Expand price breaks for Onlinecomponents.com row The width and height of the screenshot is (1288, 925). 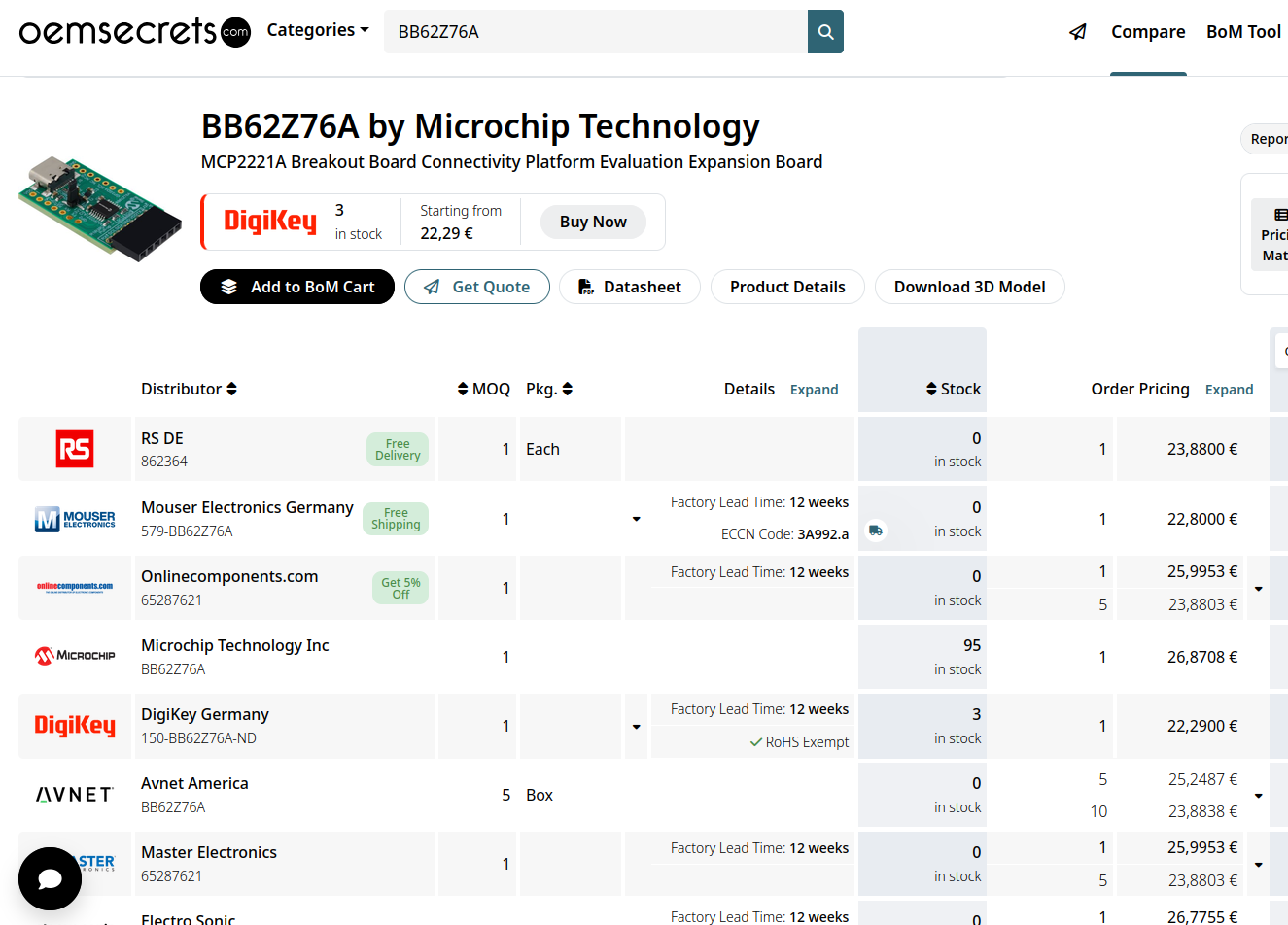(x=1258, y=589)
